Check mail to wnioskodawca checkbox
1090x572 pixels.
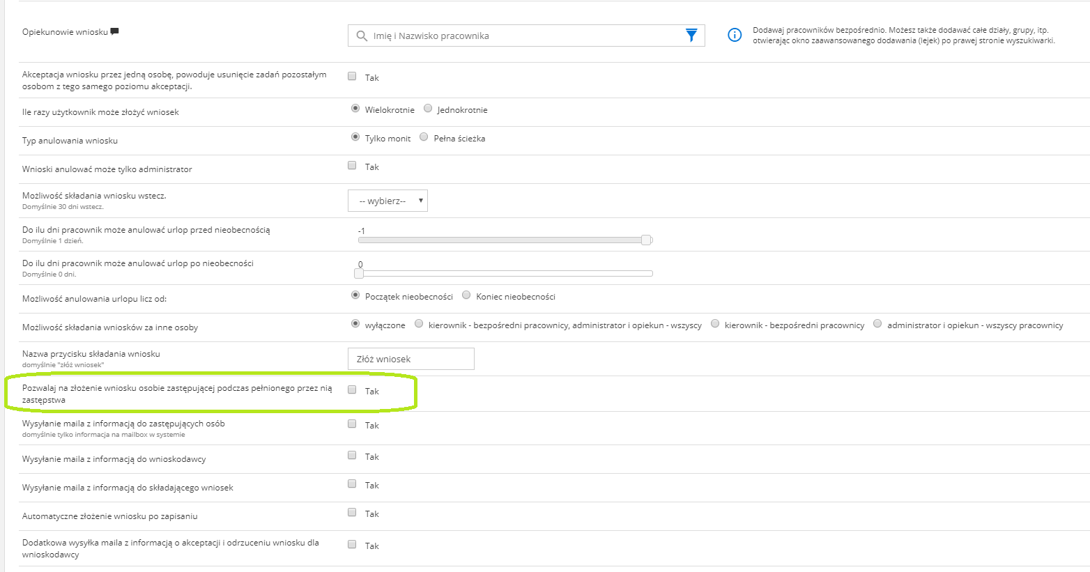(x=352, y=455)
